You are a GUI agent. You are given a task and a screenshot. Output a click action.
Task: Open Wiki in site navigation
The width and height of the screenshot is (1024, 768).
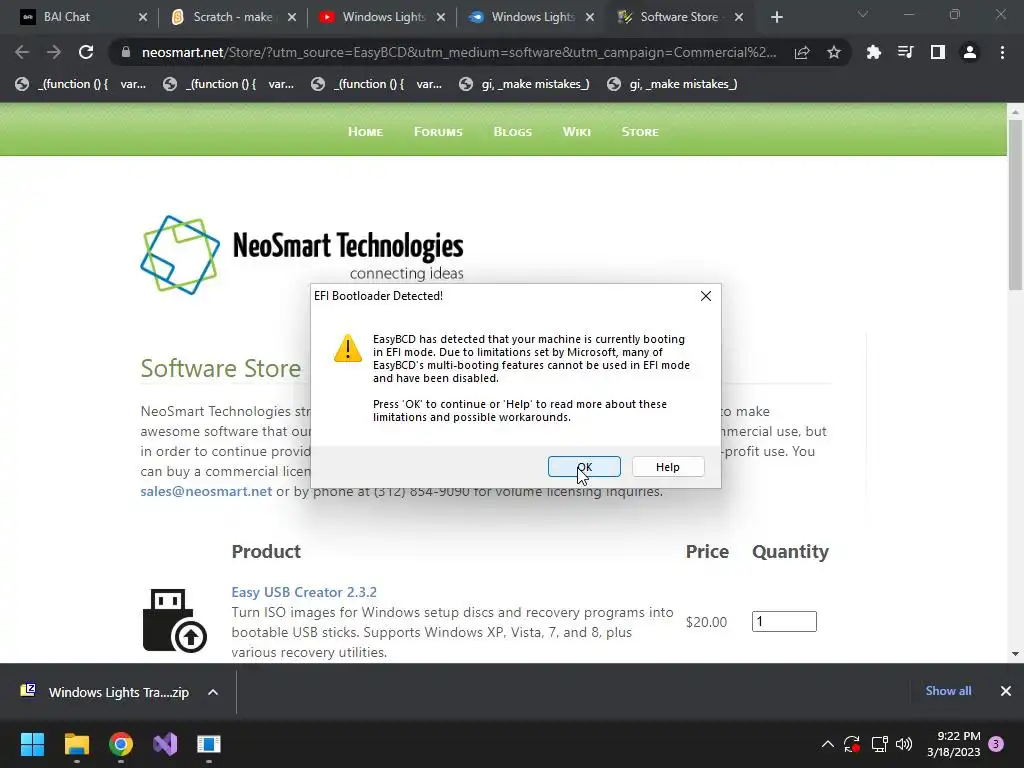click(x=577, y=131)
